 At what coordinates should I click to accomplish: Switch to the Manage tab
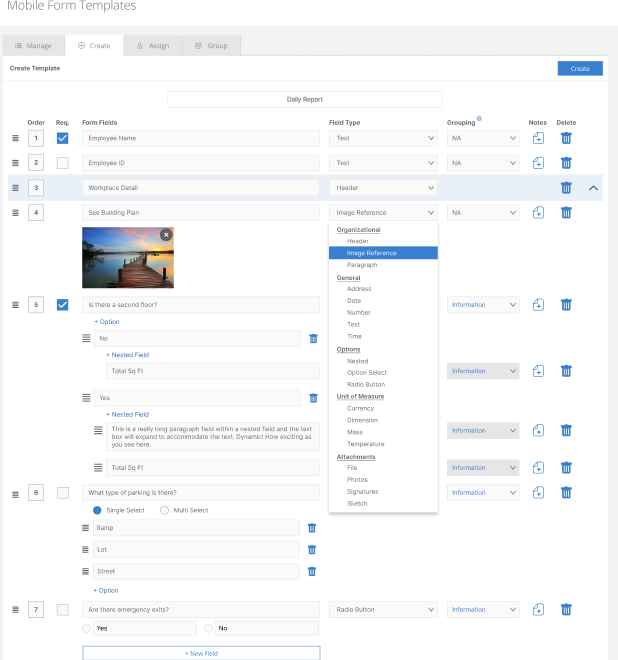pos(33,45)
